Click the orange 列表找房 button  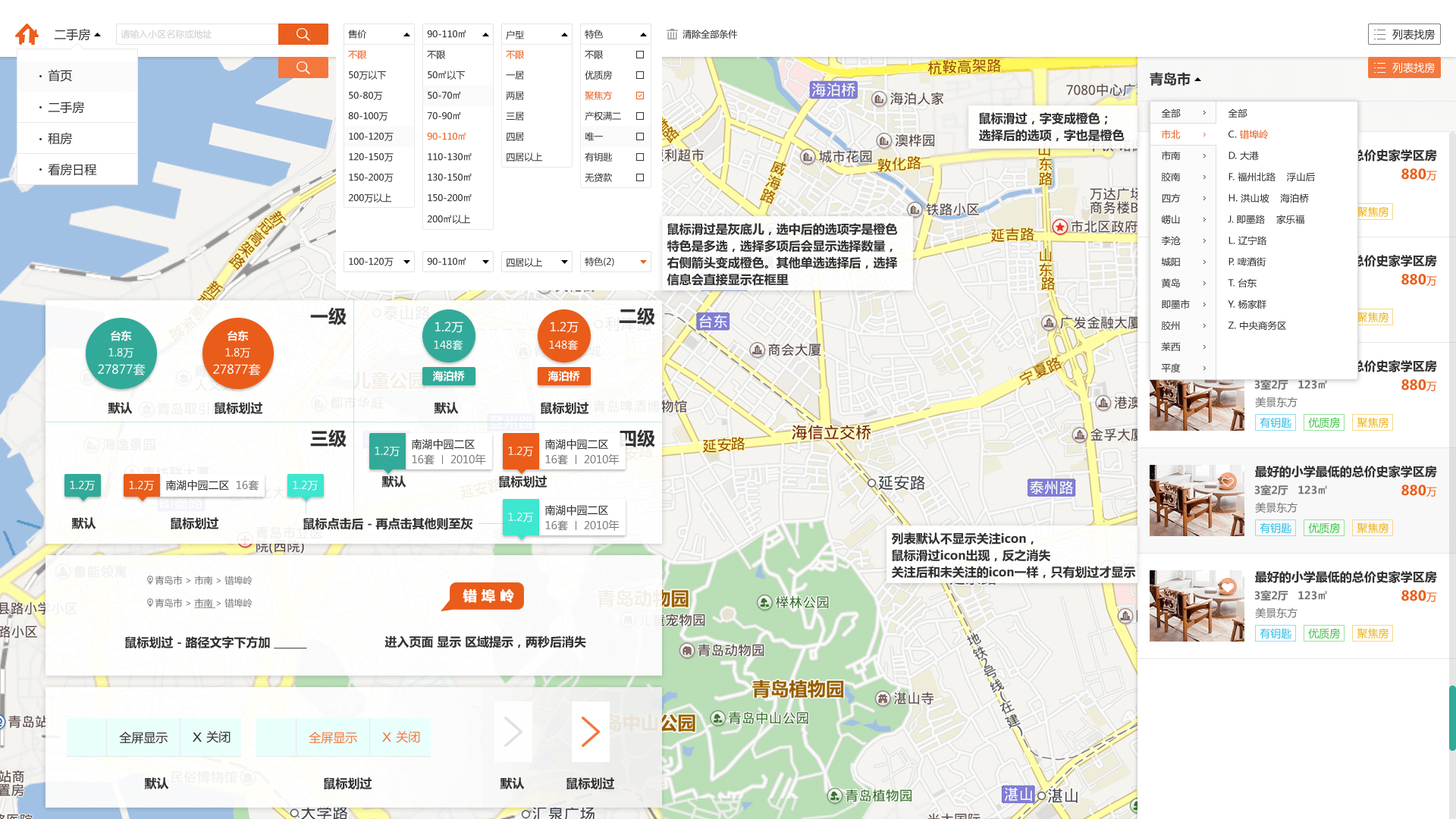1404,67
